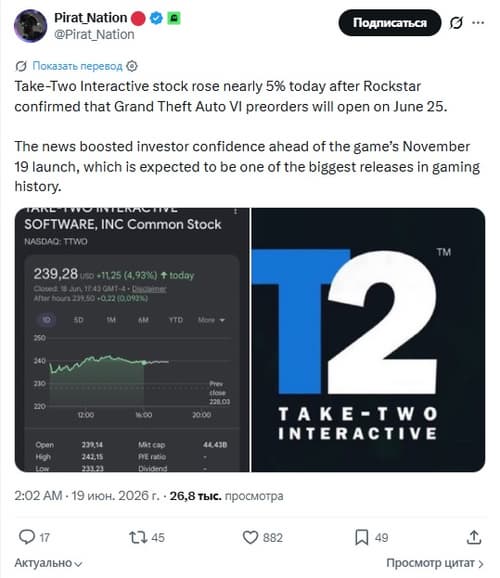Open Pirat_Nation profile avatar
This screenshot has height=578, width=500.
pos(30,26)
